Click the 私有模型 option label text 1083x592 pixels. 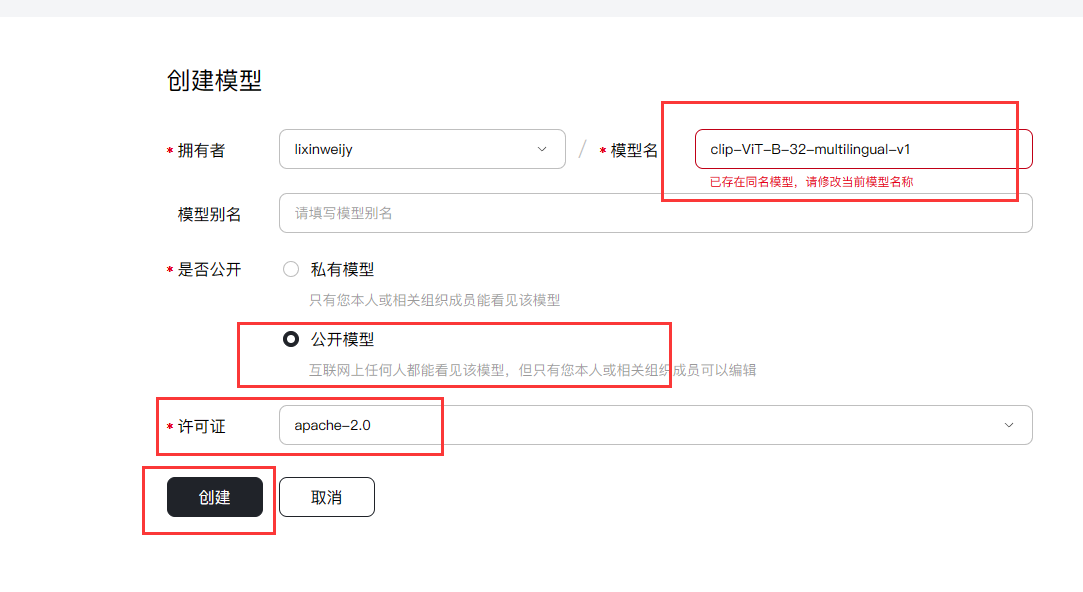pos(342,269)
